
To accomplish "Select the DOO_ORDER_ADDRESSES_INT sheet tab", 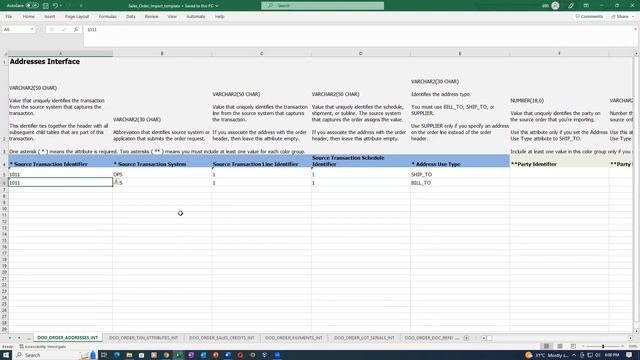I will point(67,338).
